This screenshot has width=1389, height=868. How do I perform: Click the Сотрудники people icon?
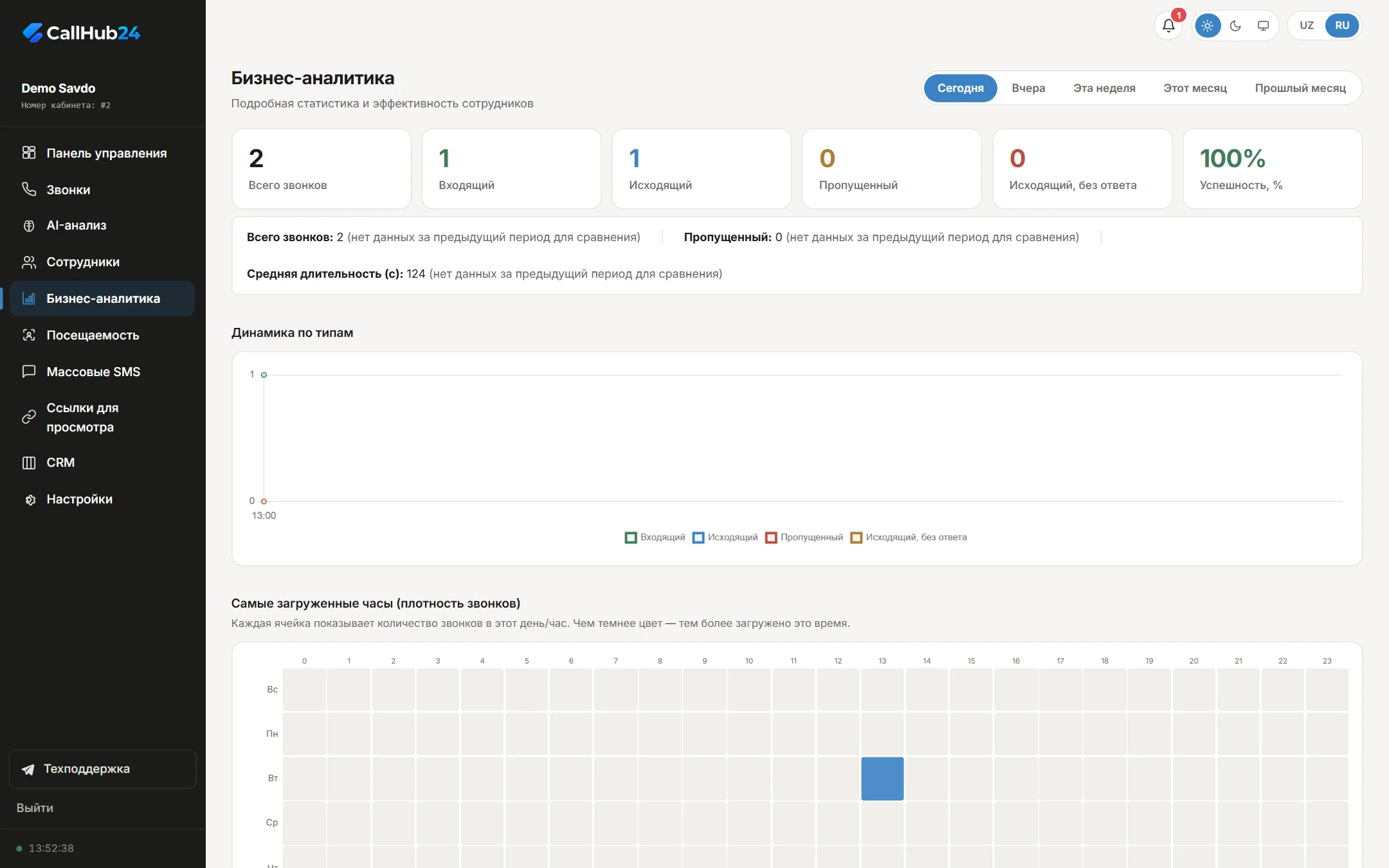[x=29, y=262]
